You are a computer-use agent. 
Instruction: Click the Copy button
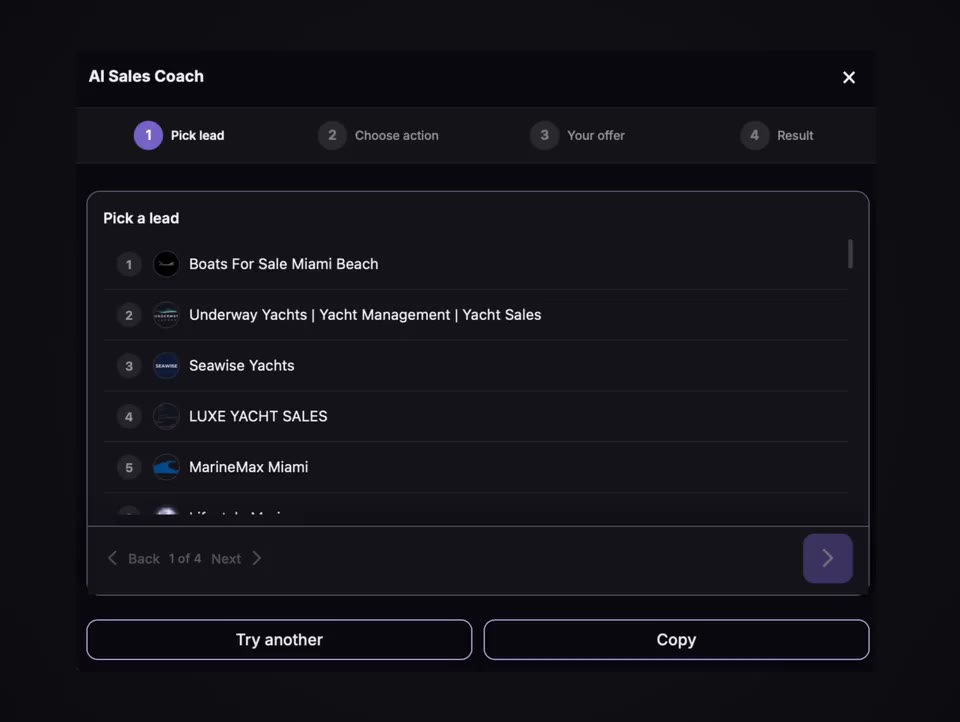[x=676, y=639]
